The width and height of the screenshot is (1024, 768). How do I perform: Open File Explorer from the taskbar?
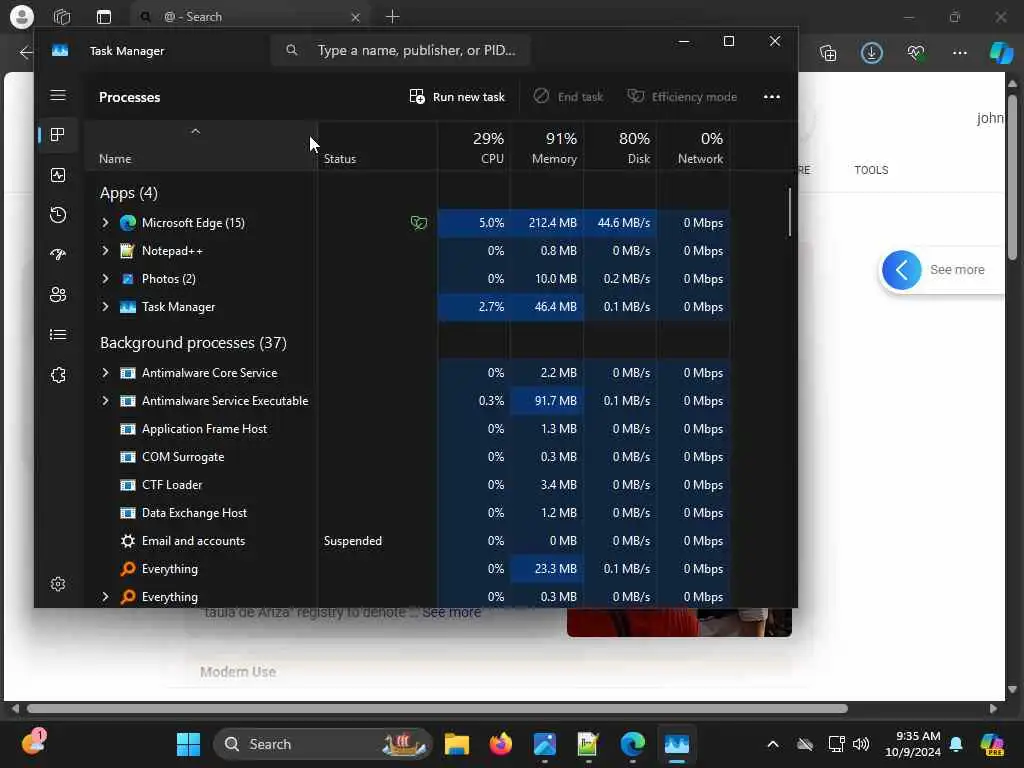(x=457, y=744)
